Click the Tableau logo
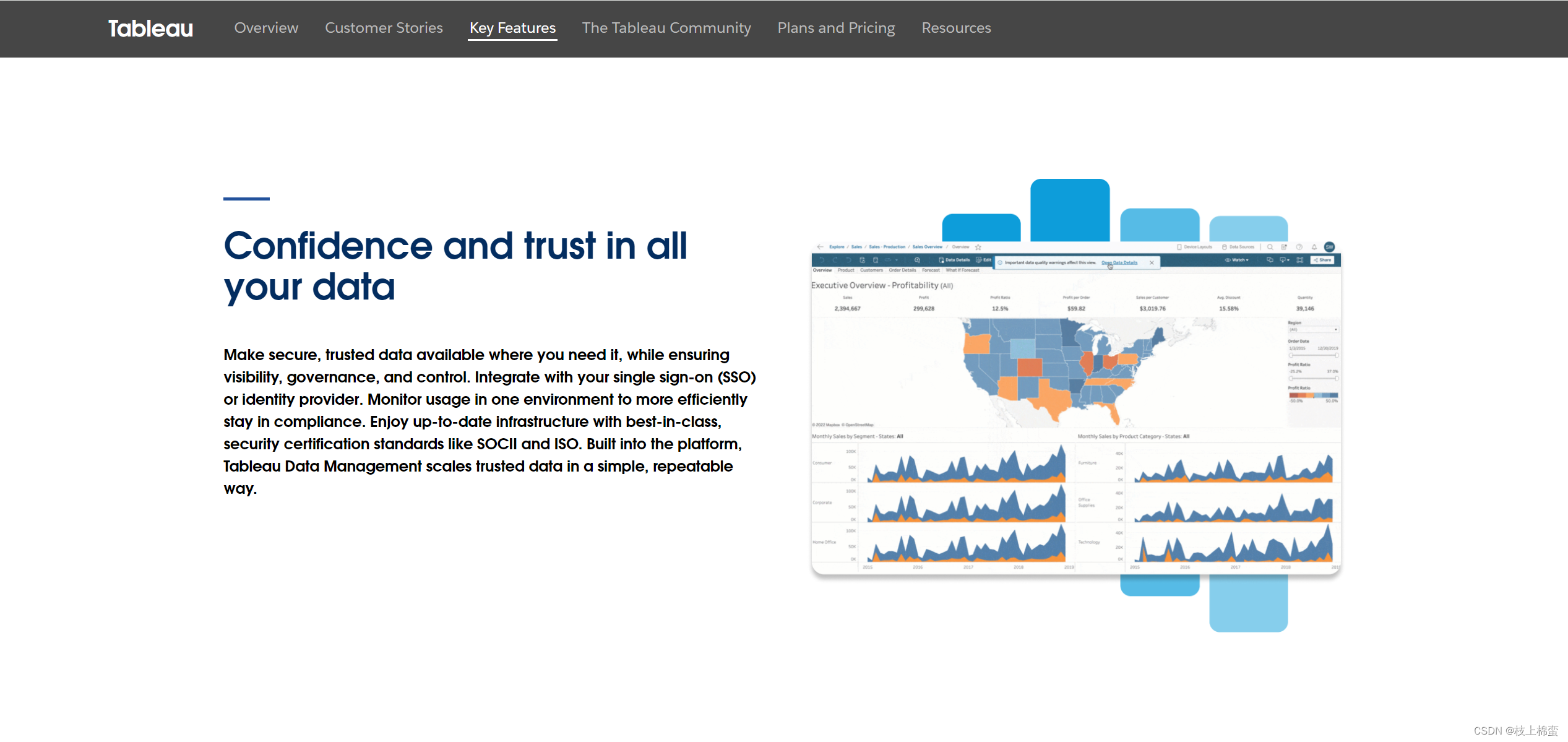 pyautogui.click(x=150, y=28)
